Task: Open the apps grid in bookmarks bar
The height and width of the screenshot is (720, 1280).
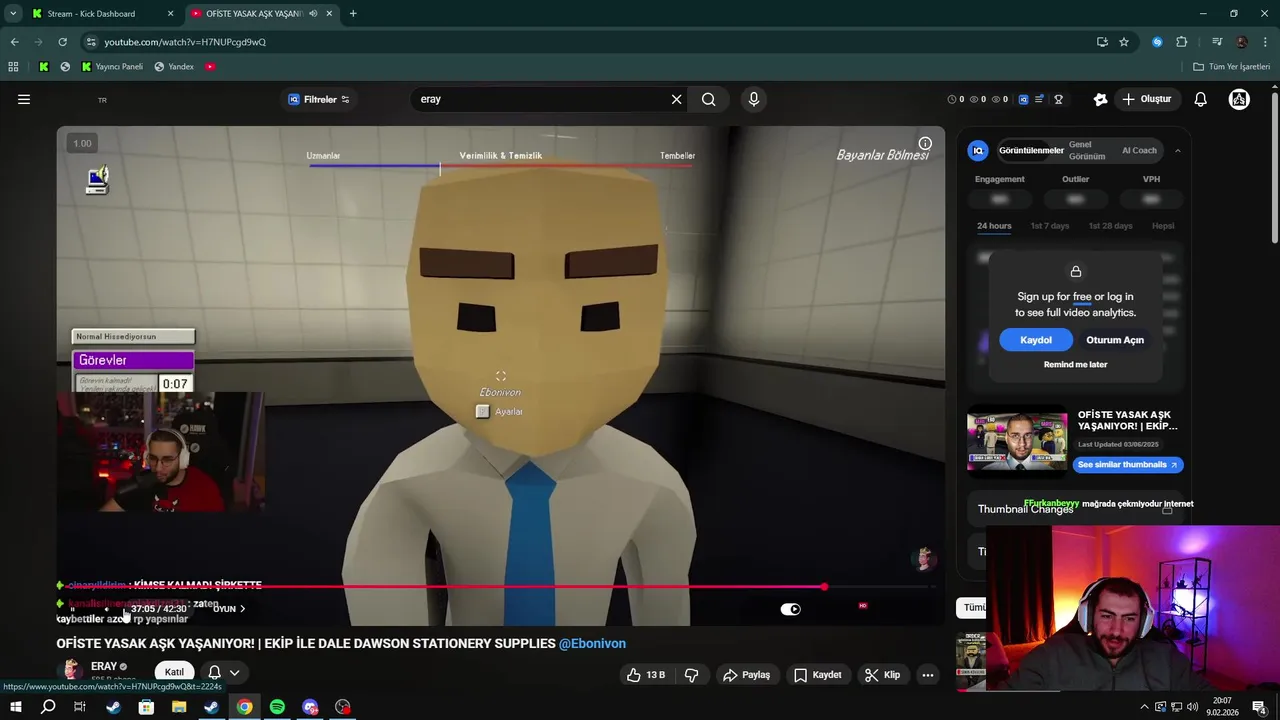Action: (13, 67)
